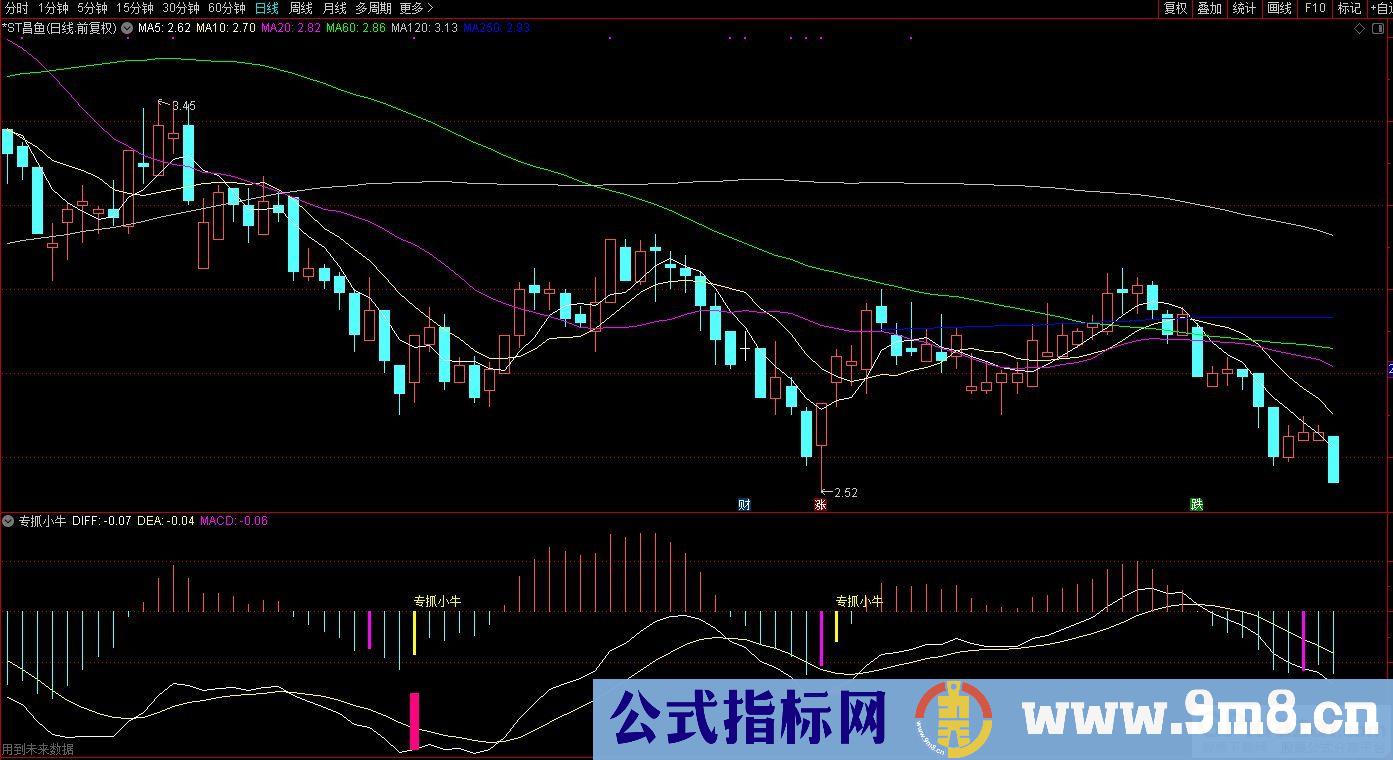The width and height of the screenshot is (1393, 760).
Task: Click the first 专抓小牛 signal label
Action: pos(437,601)
